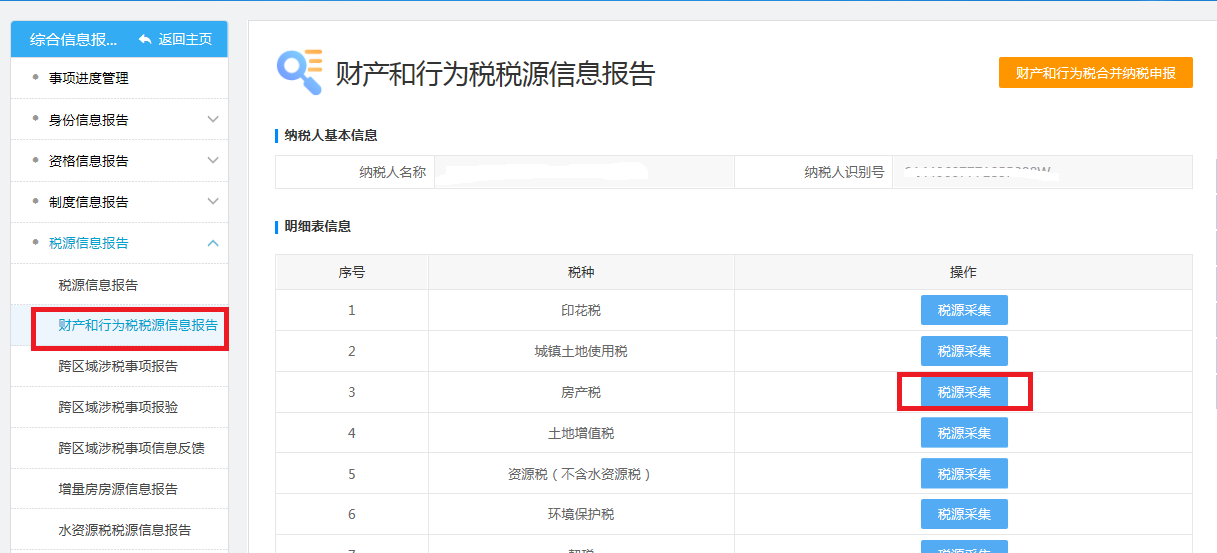The height and width of the screenshot is (553, 1217).
Task: Select 税源信息报告 submenu item
Action: (98, 285)
